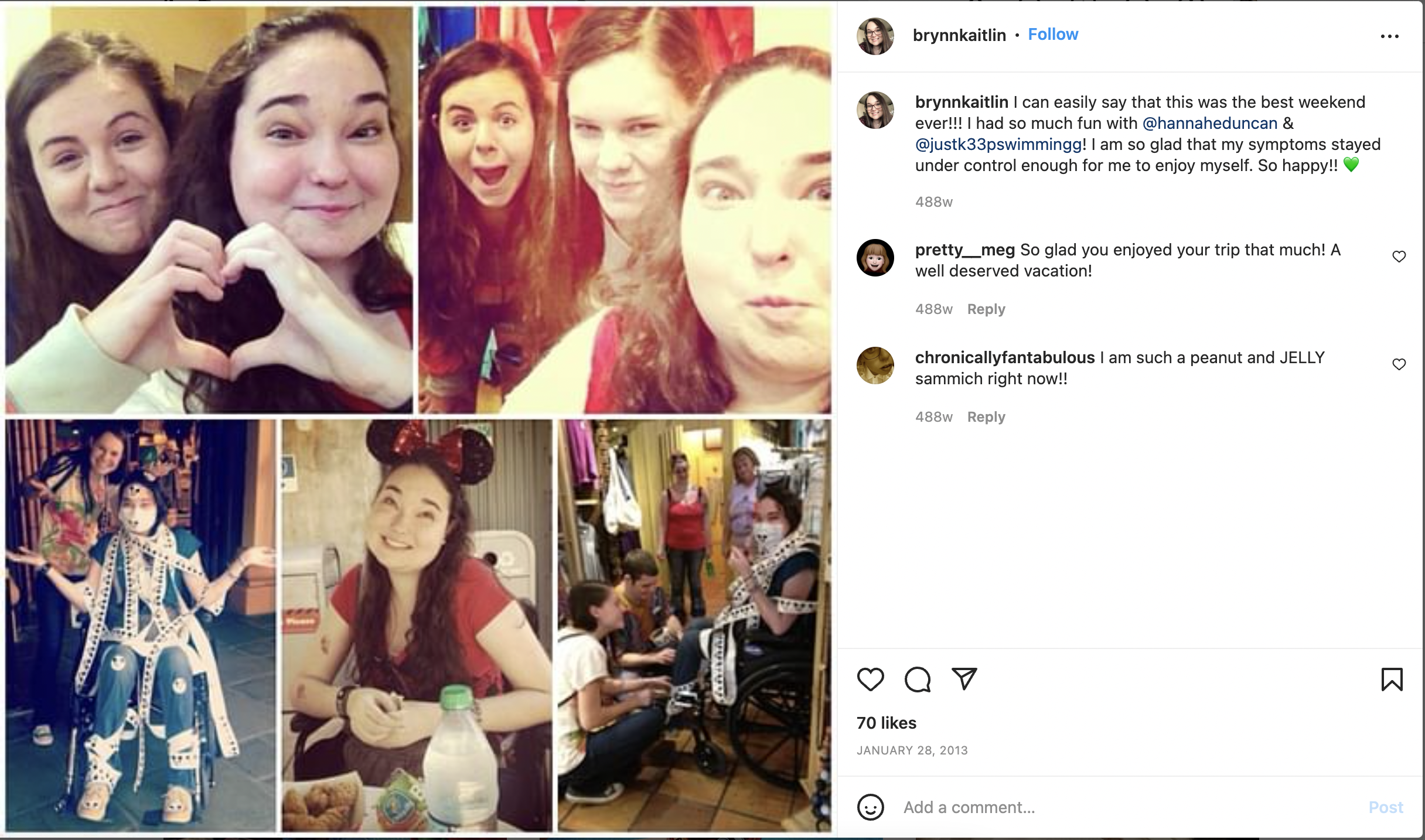1425x840 pixels.
Task: Share the post via paper plane icon
Action: [x=964, y=679]
